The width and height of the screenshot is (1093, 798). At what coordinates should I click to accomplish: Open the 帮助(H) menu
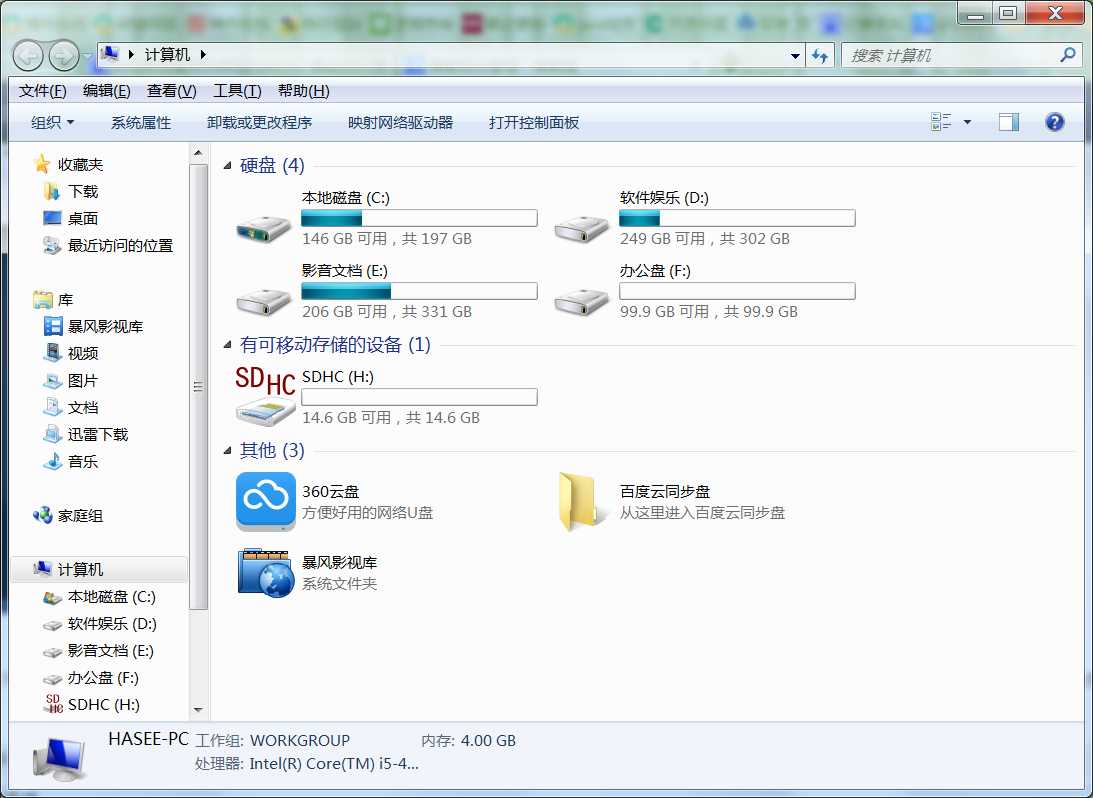[x=303, y=91]
